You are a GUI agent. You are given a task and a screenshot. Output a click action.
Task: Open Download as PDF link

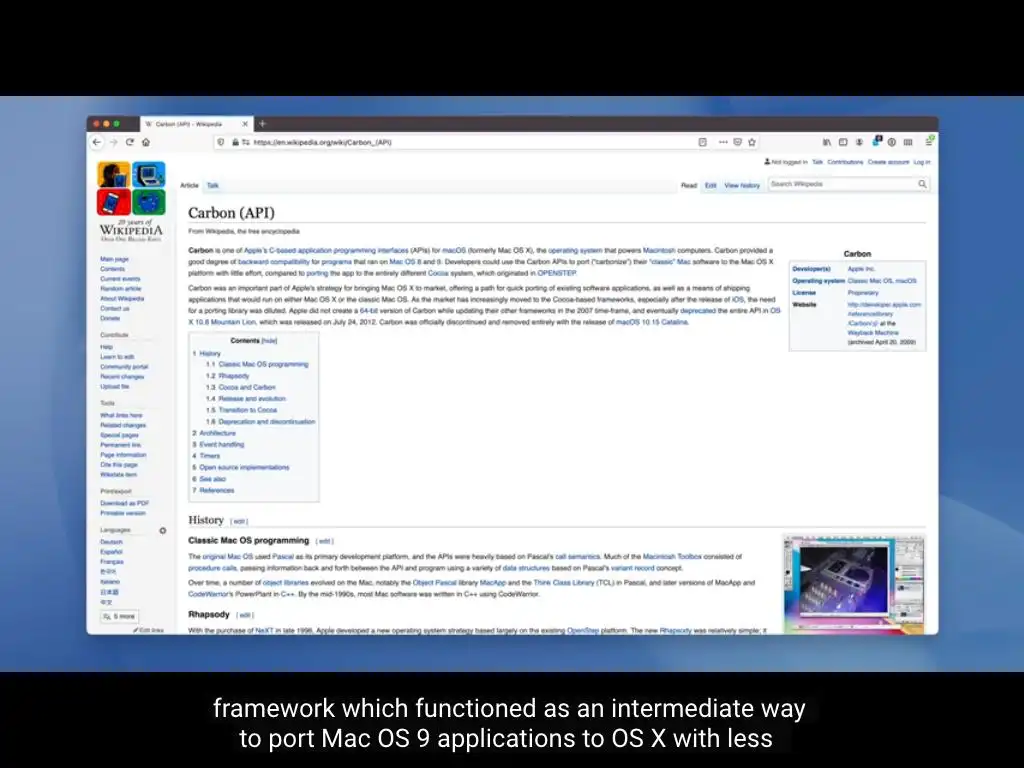tap(125, 504)
